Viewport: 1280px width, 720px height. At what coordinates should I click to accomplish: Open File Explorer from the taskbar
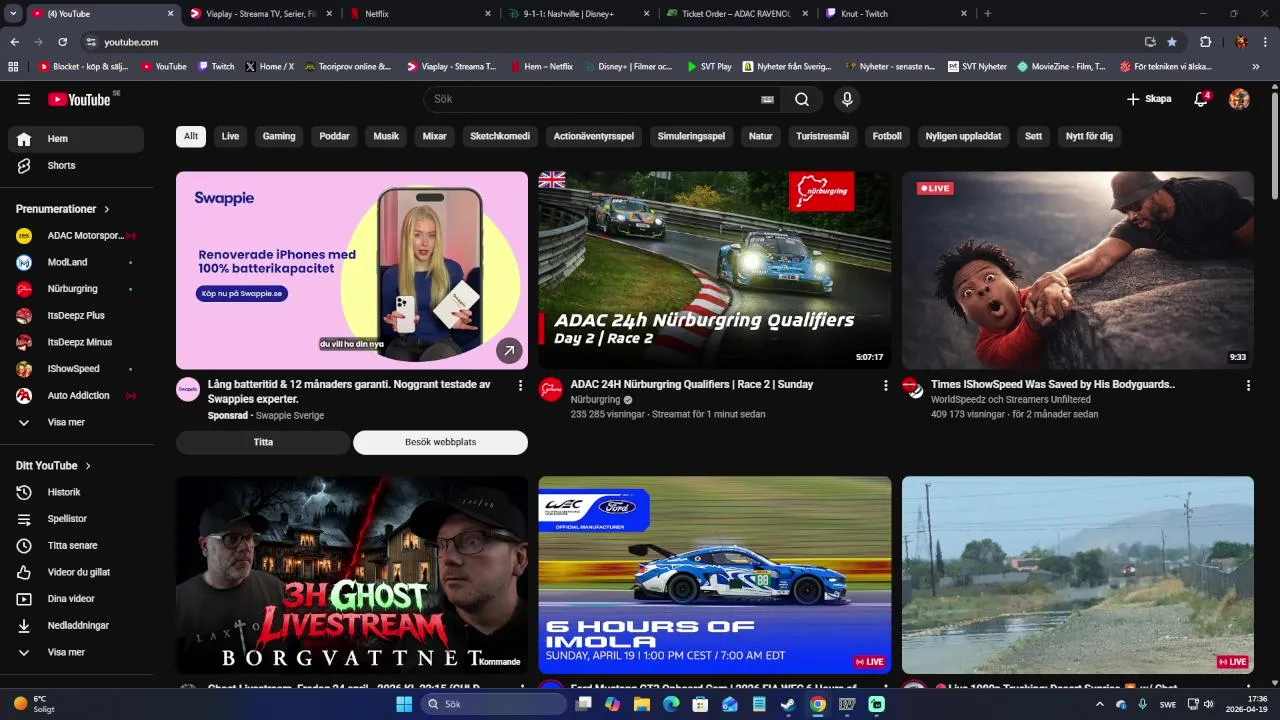[641, 704]
